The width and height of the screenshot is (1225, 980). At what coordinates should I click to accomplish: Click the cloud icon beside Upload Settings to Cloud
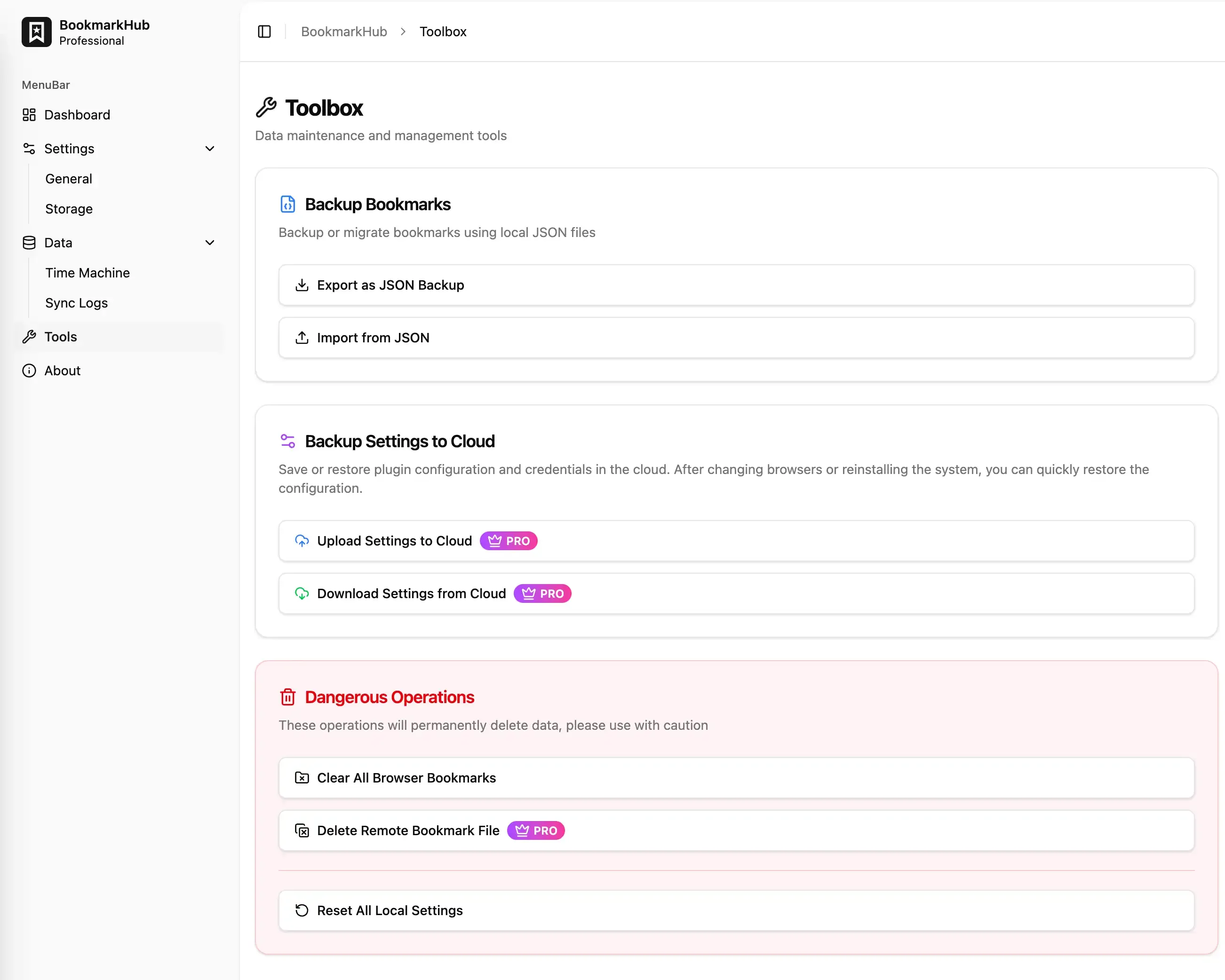(x=302, y=540)
